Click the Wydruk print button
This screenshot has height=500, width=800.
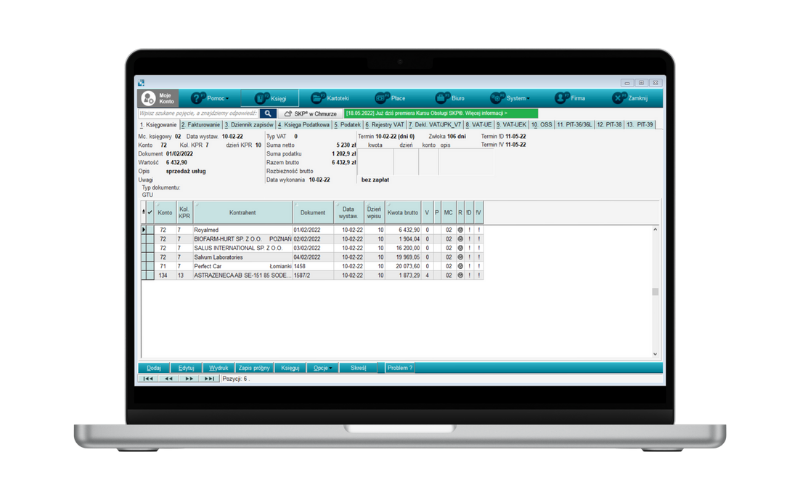(x=218, y=368)
